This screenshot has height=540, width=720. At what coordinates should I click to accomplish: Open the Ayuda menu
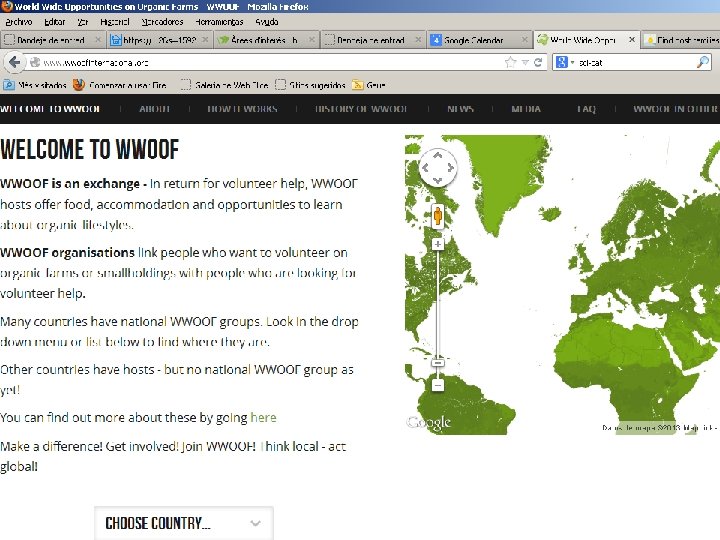267,22
